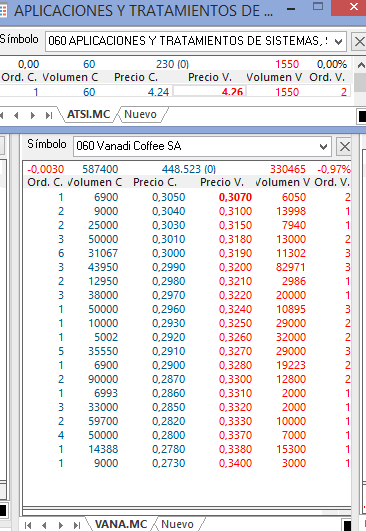This screenshot has width=366, height=531.
Task: Select best bid price 0,3050
Action: 169,197
